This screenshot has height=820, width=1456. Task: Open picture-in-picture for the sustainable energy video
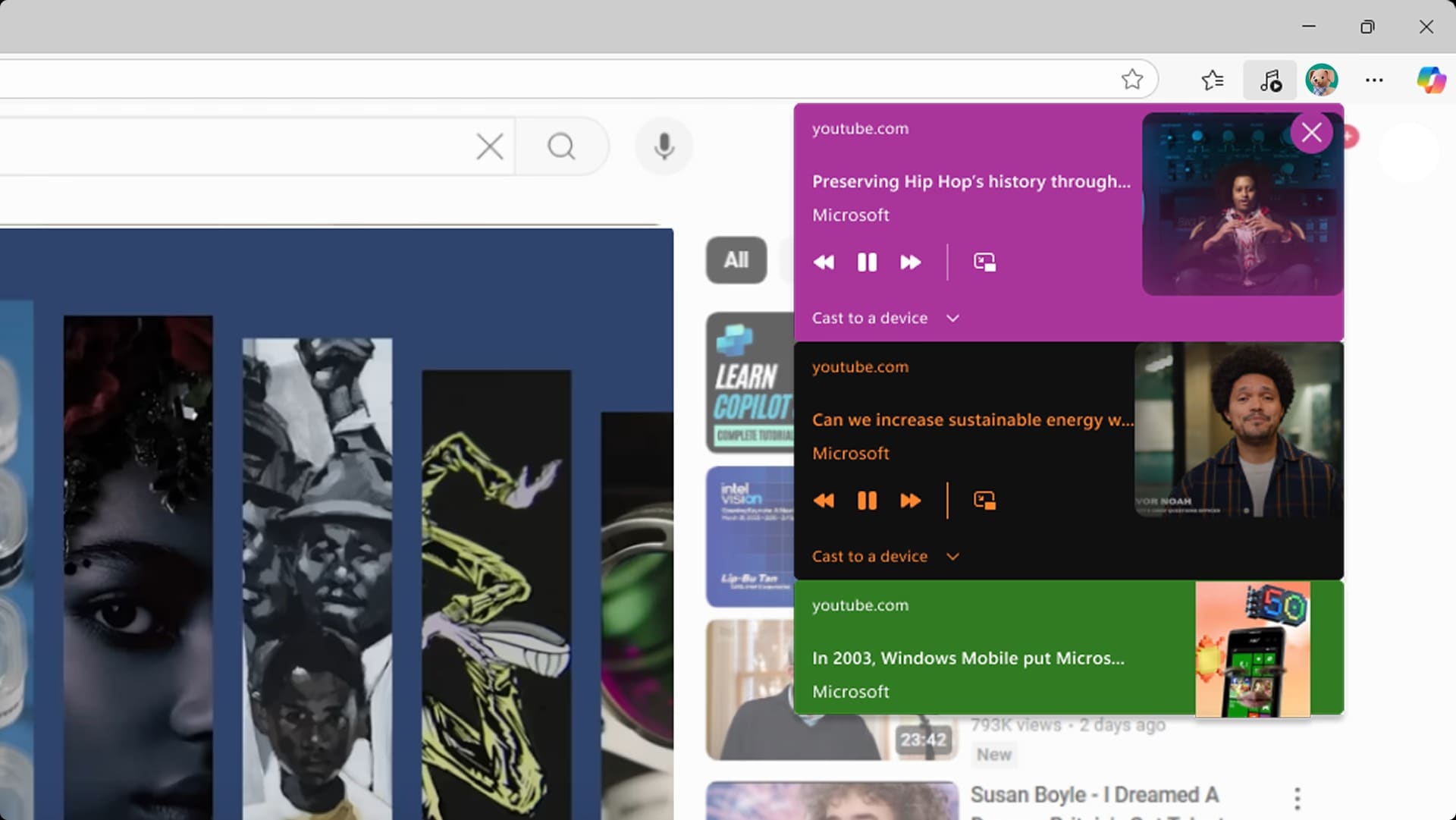[x=984, y=501]
